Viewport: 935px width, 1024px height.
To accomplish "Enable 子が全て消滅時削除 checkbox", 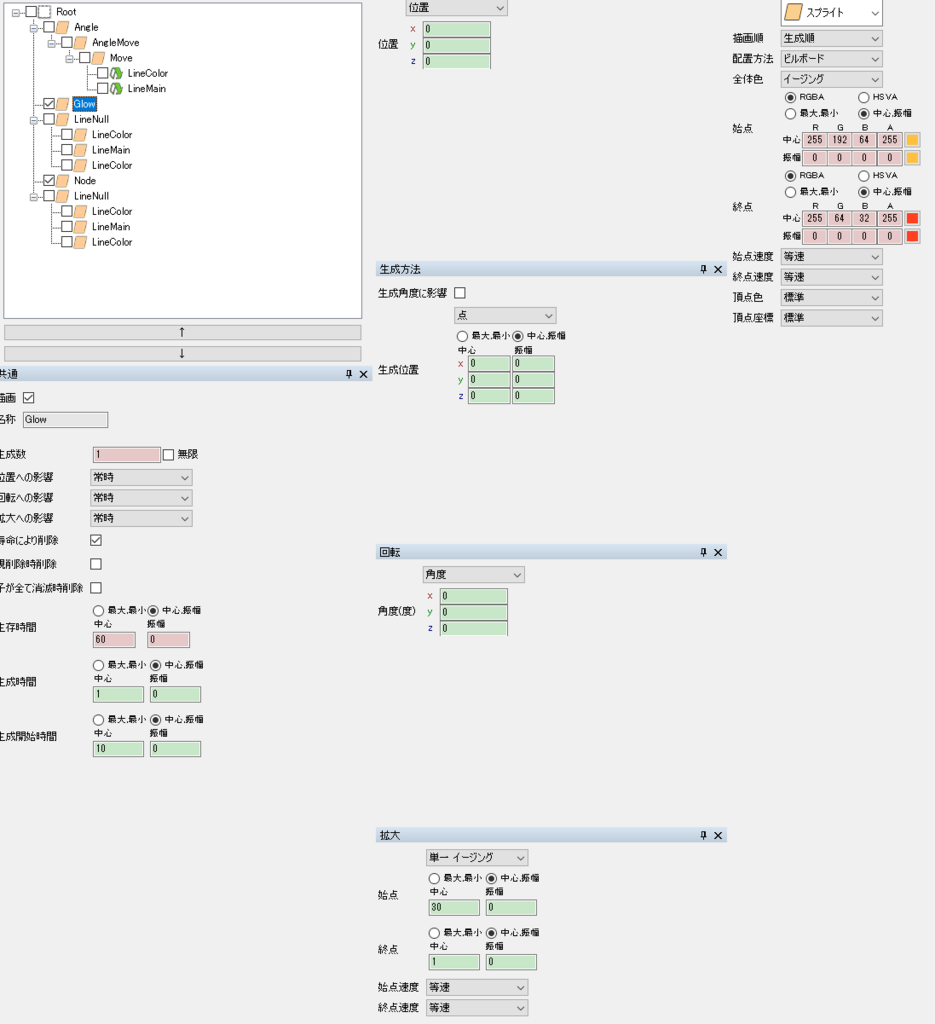I will pos(96,588).
